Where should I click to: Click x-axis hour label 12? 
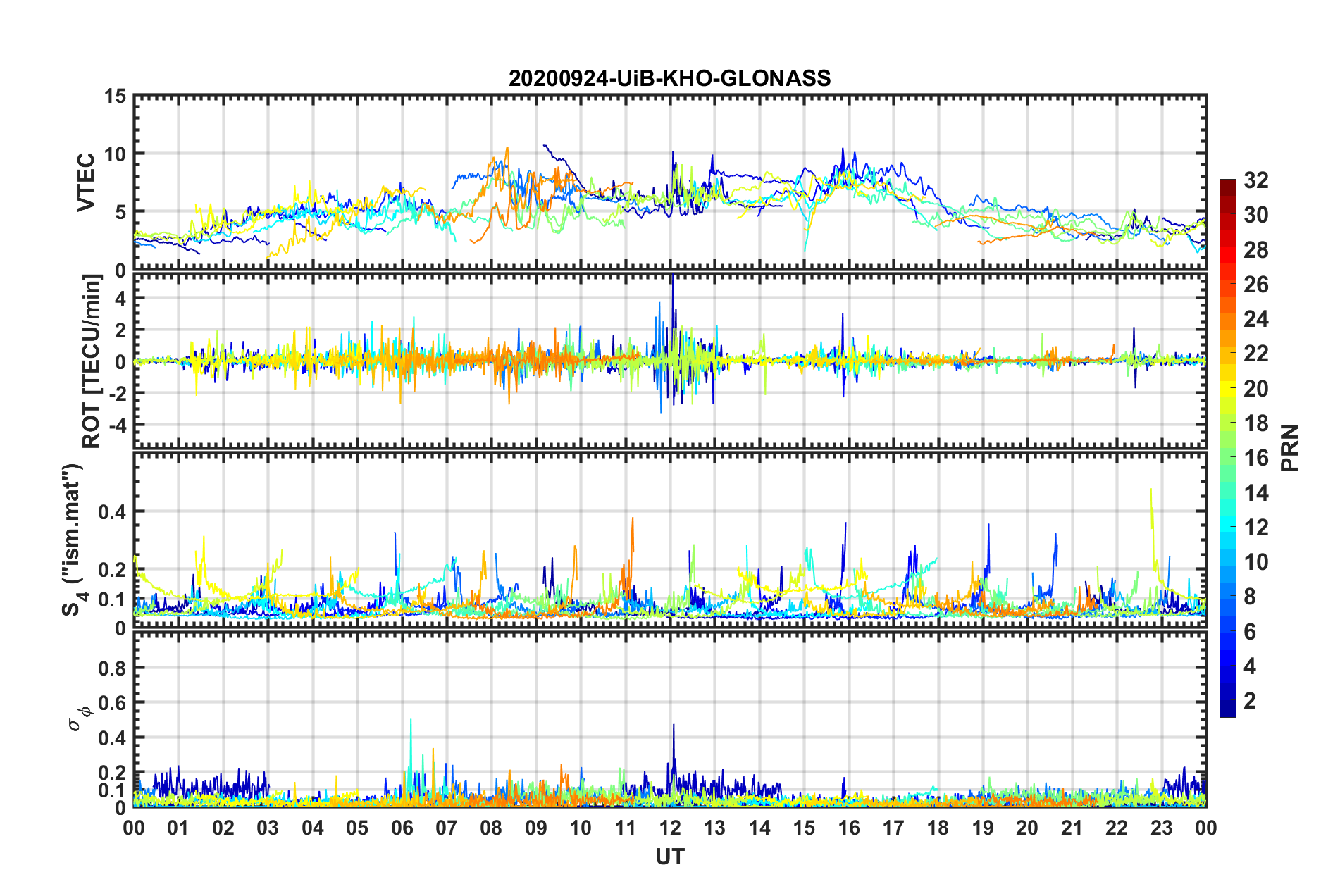[x=670, y=828]
